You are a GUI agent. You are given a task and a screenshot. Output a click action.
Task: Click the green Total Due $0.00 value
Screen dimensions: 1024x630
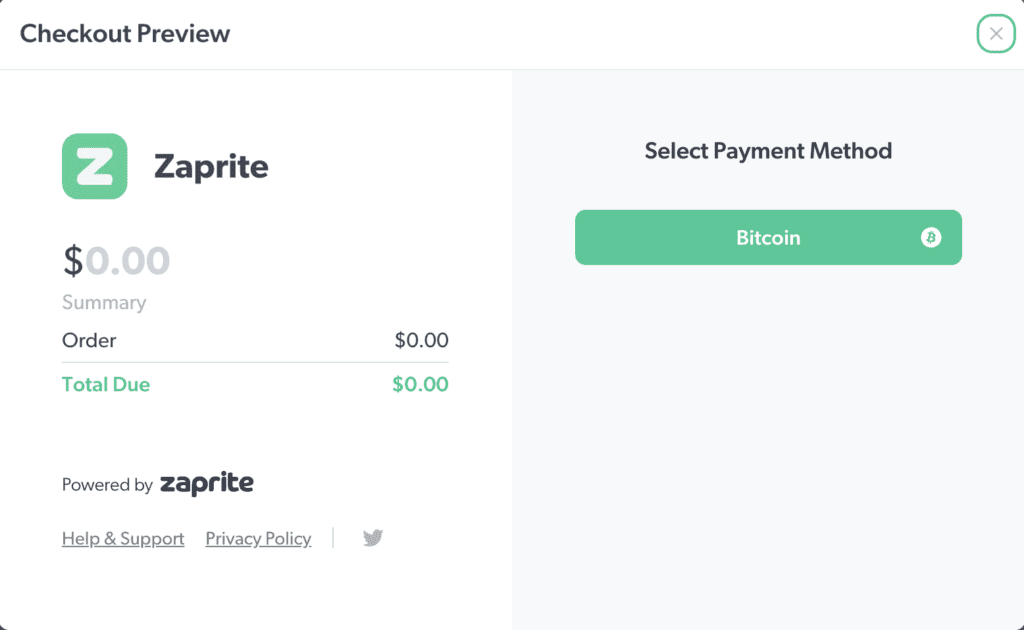(420, 384)
